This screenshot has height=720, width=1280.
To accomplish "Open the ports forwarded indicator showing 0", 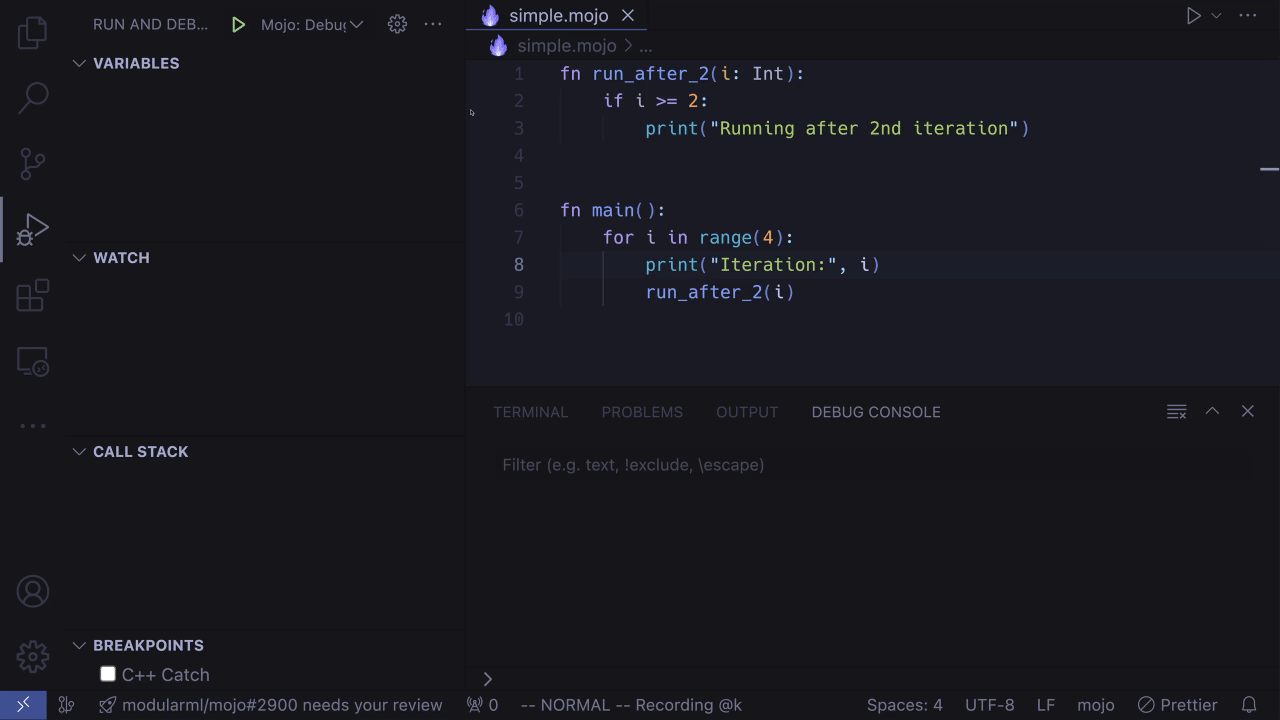I will 483,705.
